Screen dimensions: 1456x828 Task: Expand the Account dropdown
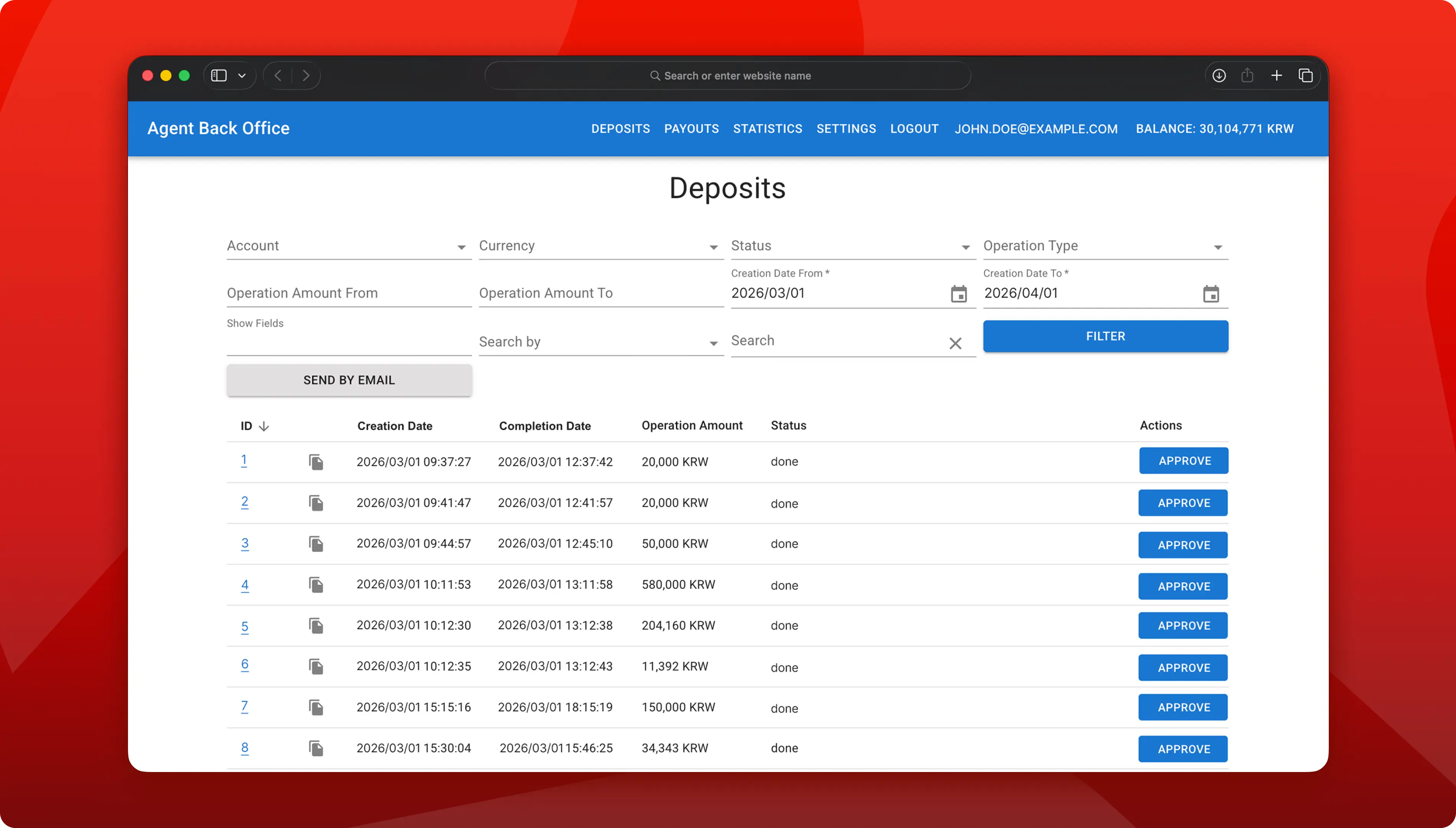[x=348, y=246]
